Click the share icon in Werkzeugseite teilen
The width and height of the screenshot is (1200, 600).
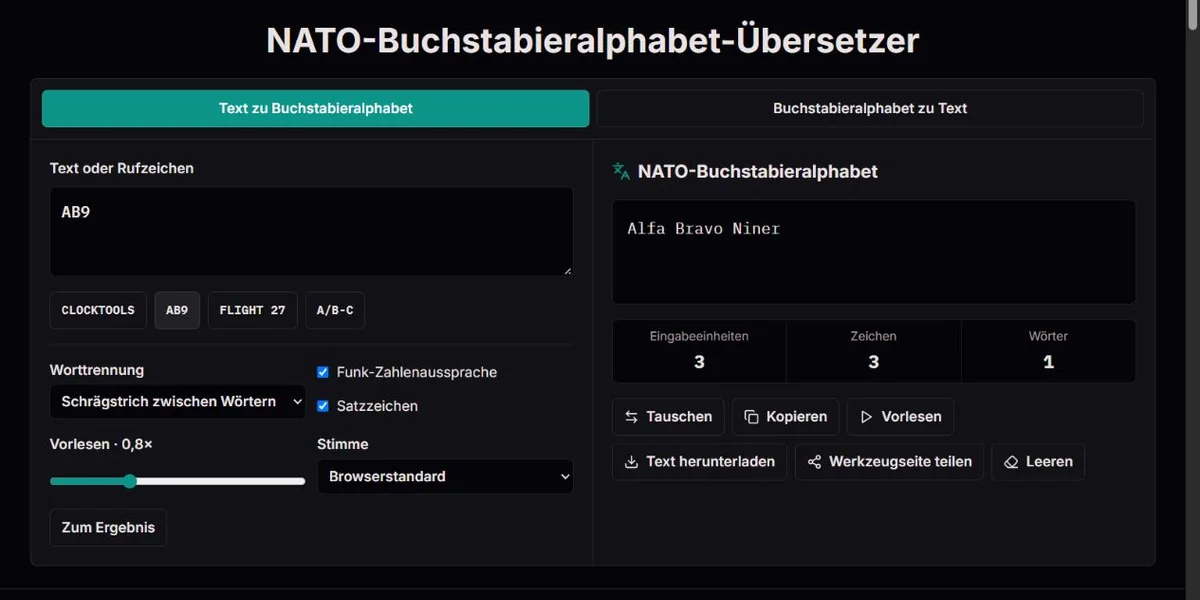pos(814,462)
